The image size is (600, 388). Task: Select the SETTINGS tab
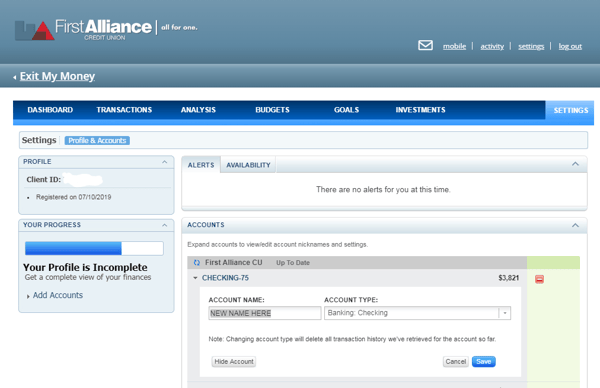[x=570, y=111]
